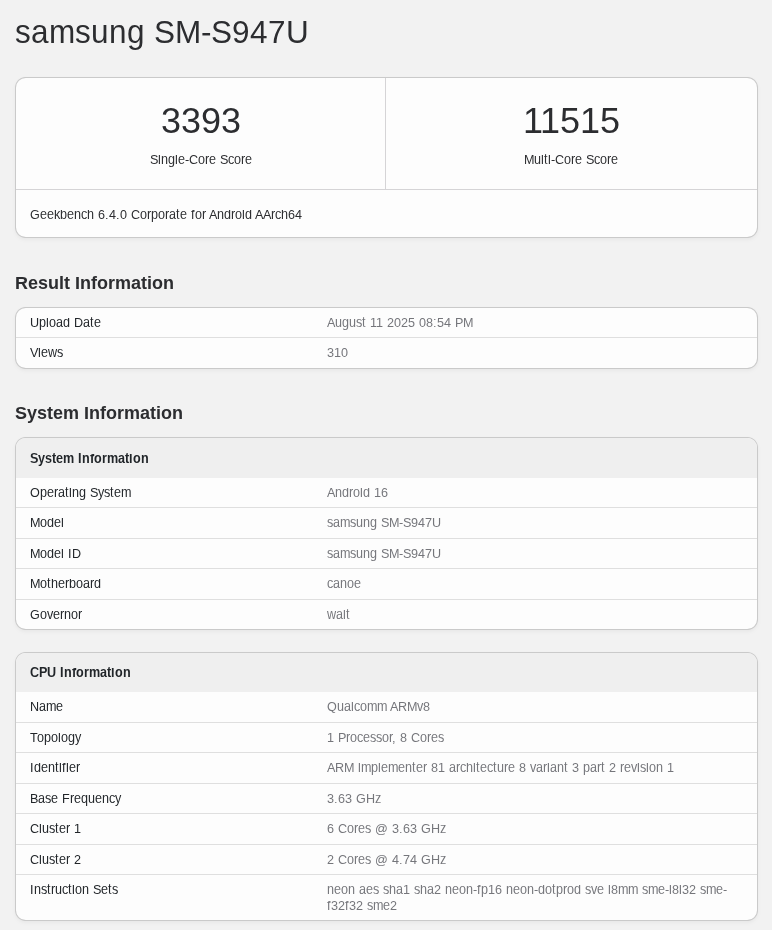The image size is (772, 930).
Task: Select the views count 310
Action: [337, 352]
